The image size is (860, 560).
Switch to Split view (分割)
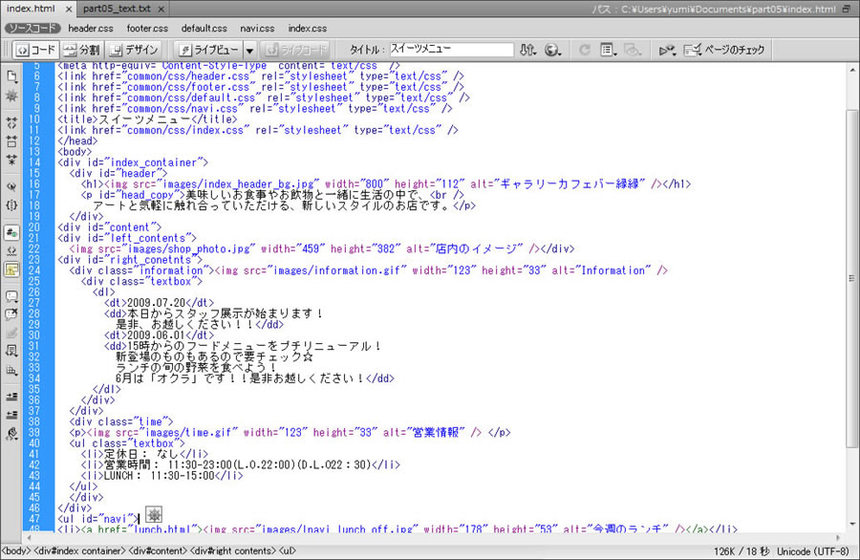coord(82,49)
